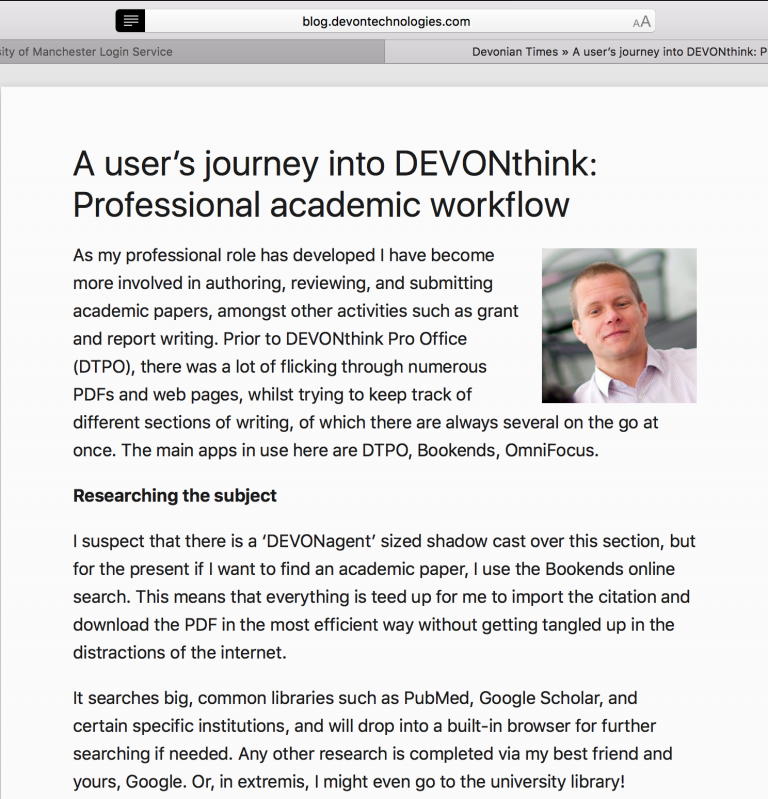Image resolution: width=768 pixels, height=799 pixels.
Task: Click the paragraph starting 'It searches big, common'
Action: click(373, 739)
